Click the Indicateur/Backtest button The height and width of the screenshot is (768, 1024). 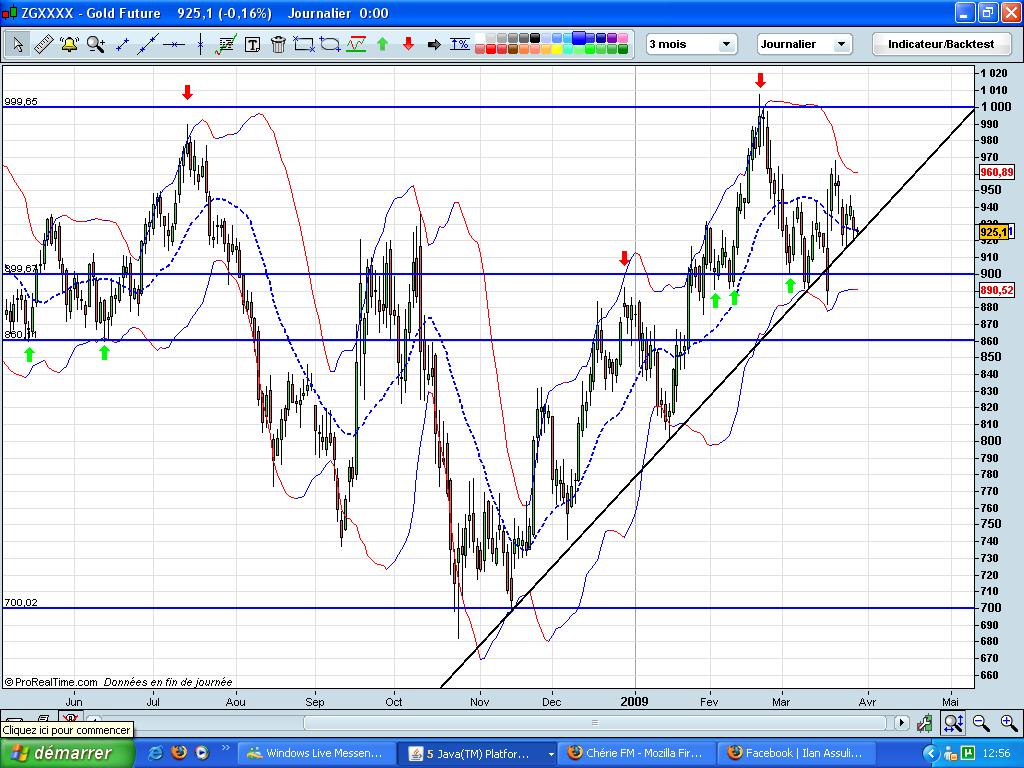pos(941,44)
